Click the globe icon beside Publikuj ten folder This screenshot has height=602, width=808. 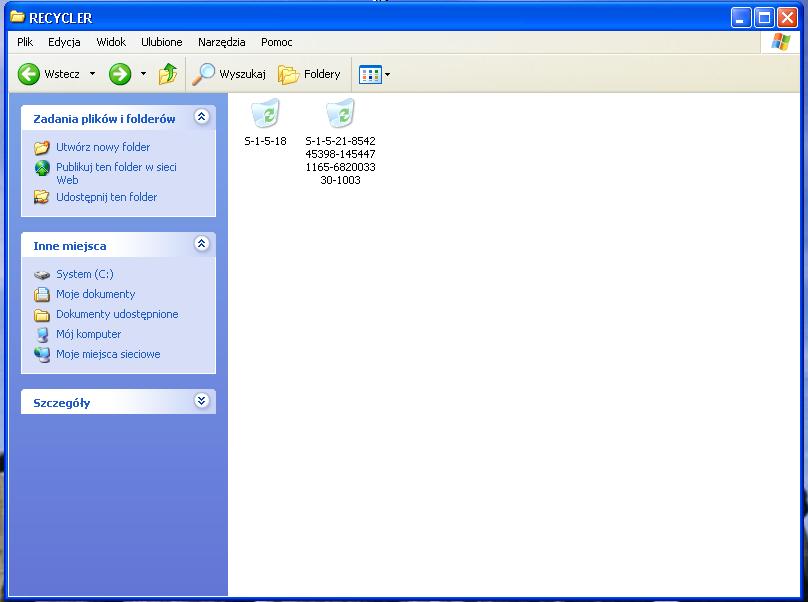[42, 168]
